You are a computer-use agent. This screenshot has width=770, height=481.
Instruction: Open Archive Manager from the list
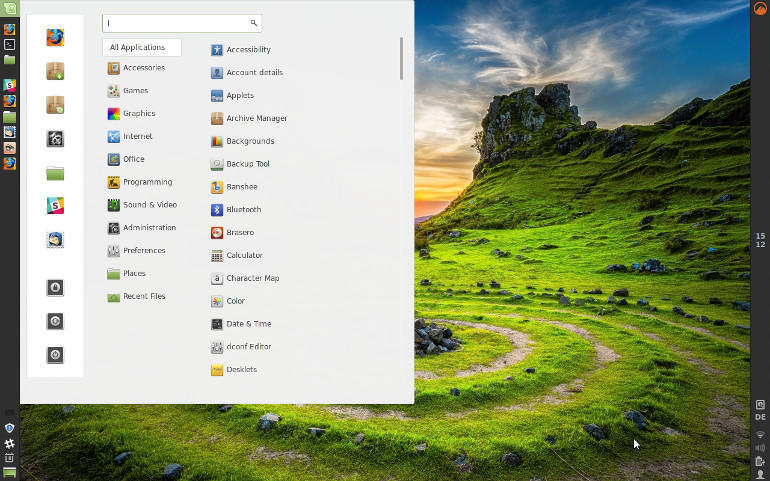[x=256, y=118]
